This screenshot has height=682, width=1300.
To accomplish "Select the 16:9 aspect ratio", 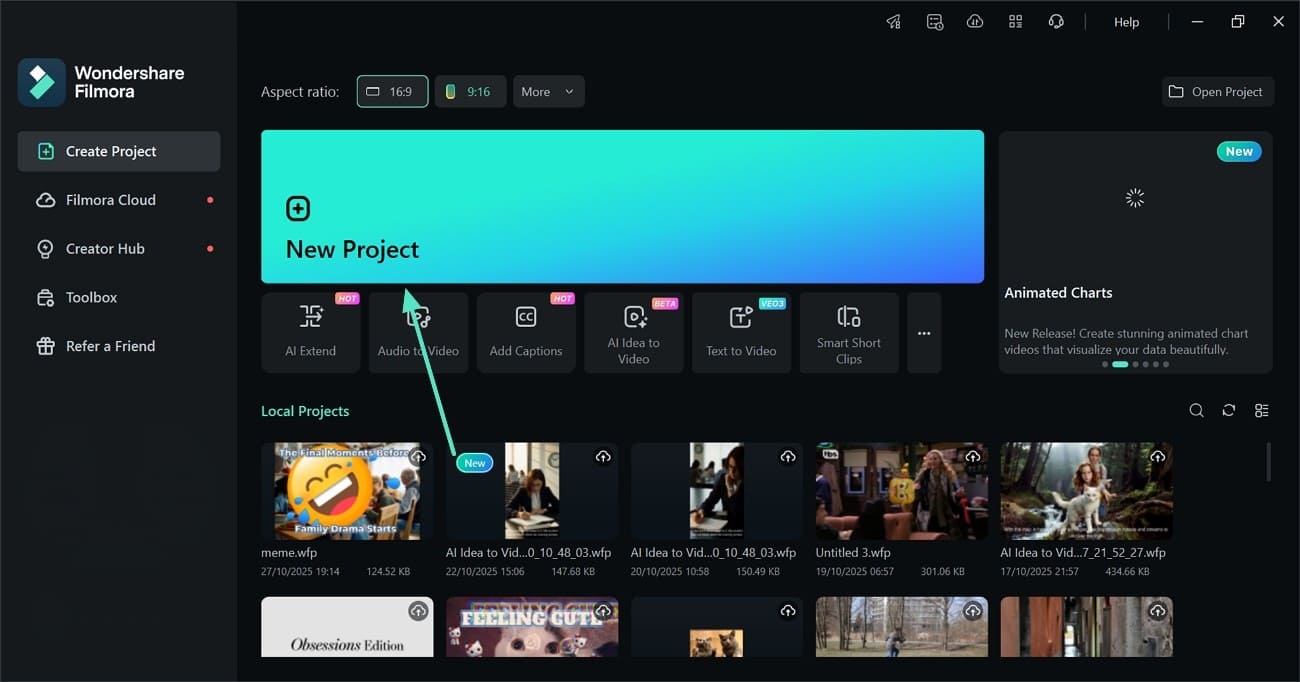I will point(392,91).
